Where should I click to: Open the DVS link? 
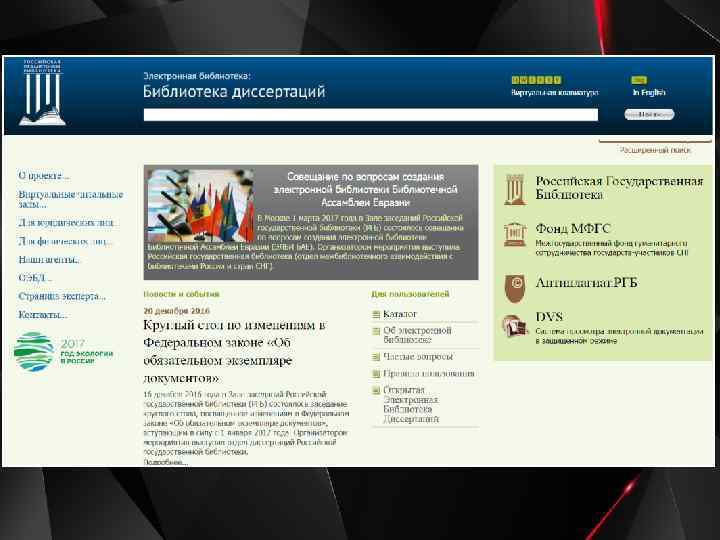pyautogui.click(x=549, y=317)
